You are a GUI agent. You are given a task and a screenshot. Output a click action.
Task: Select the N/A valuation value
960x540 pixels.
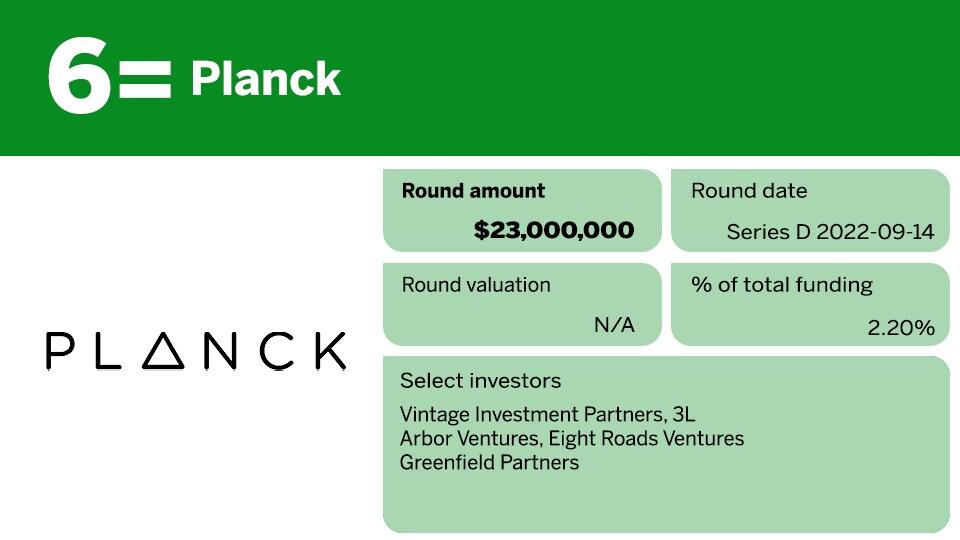[614, 325]
